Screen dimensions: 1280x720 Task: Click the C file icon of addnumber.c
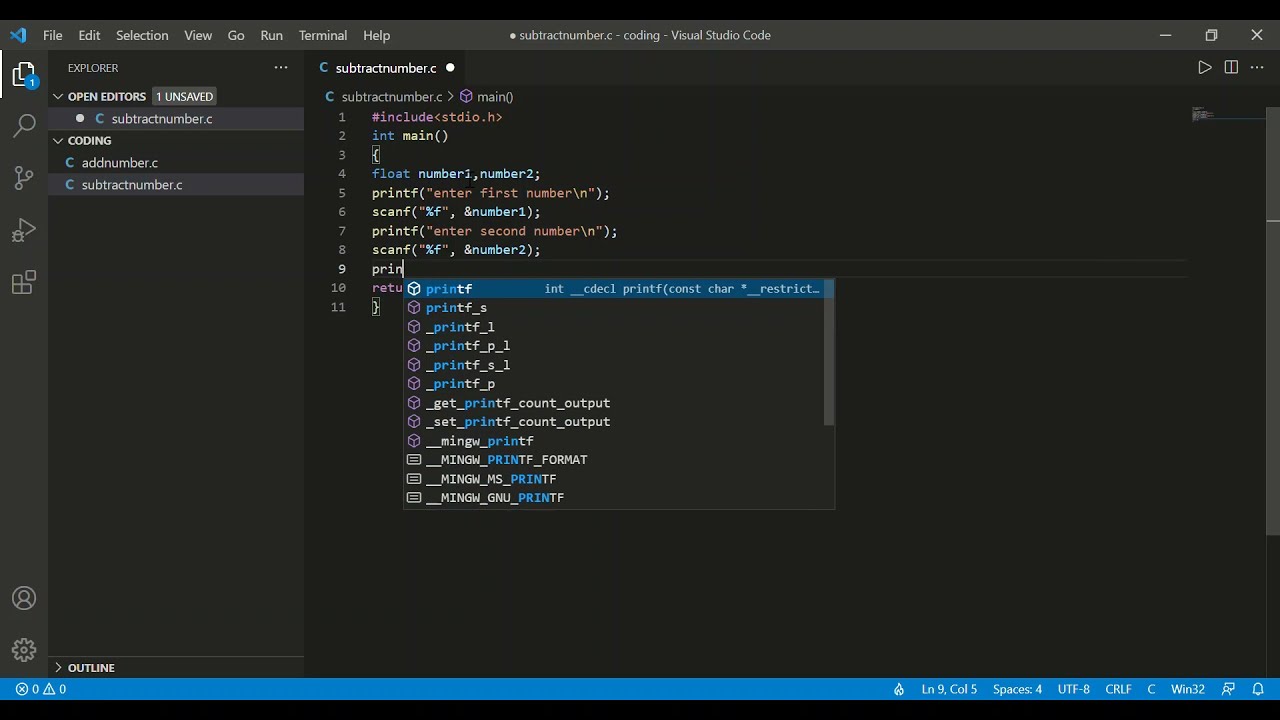(x=70, y=162)
